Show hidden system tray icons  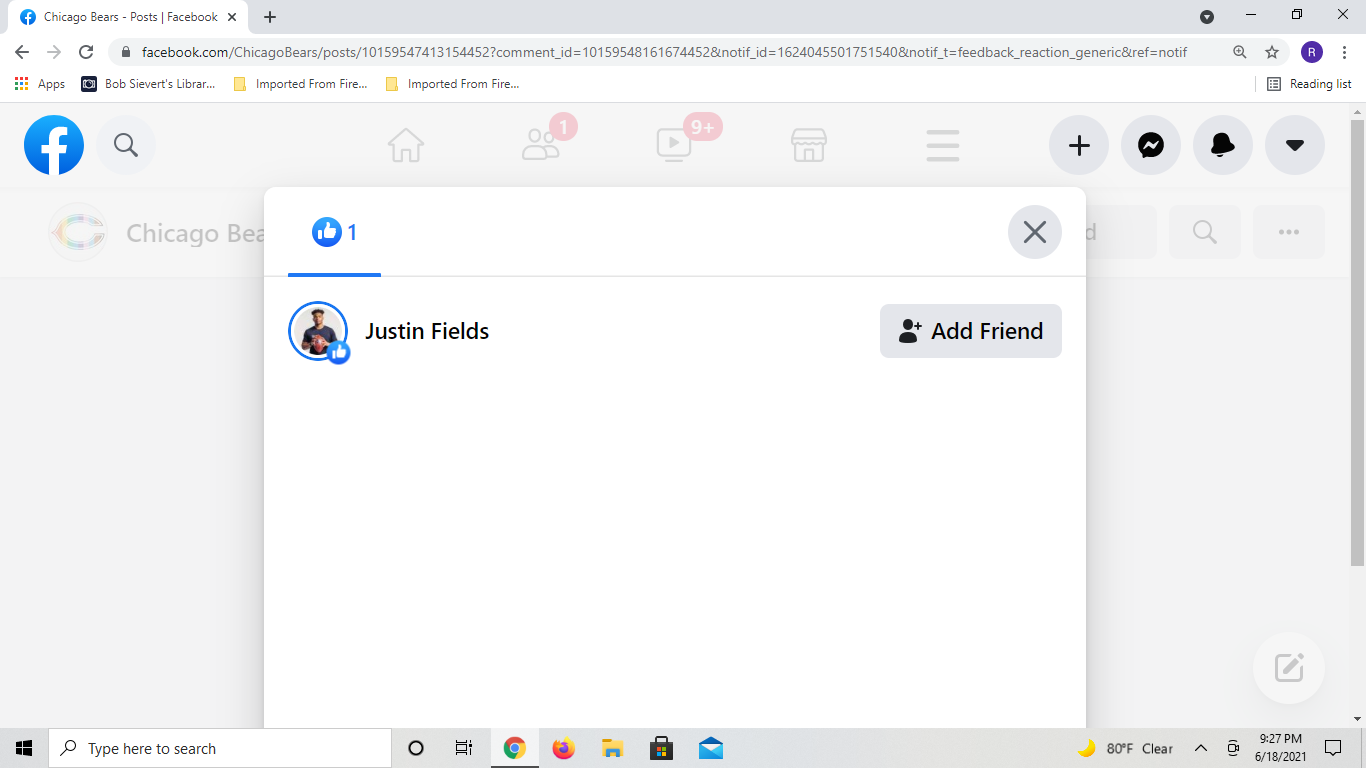(1201, 748)
